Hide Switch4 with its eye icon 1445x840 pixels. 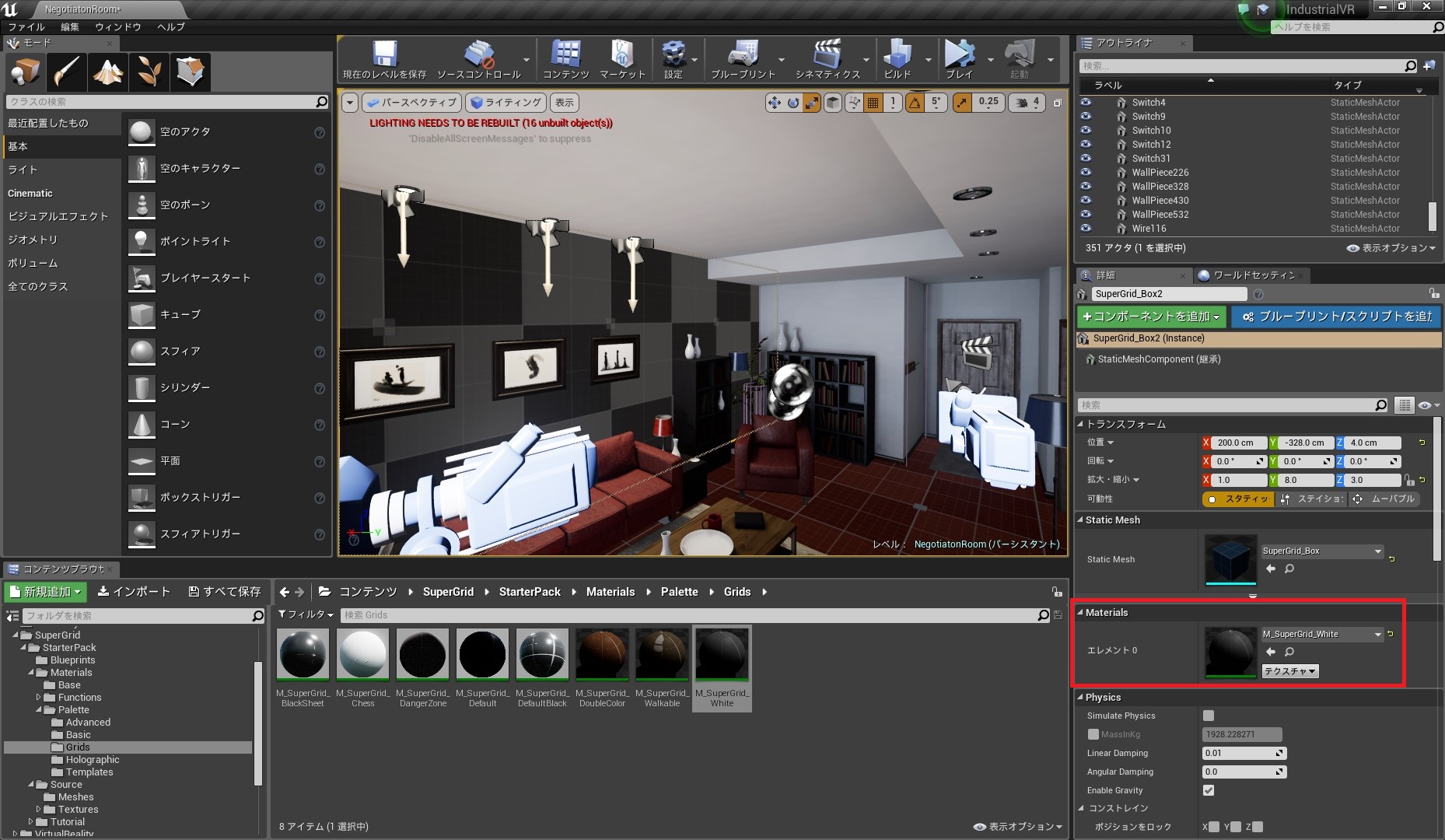point(1086,103)
